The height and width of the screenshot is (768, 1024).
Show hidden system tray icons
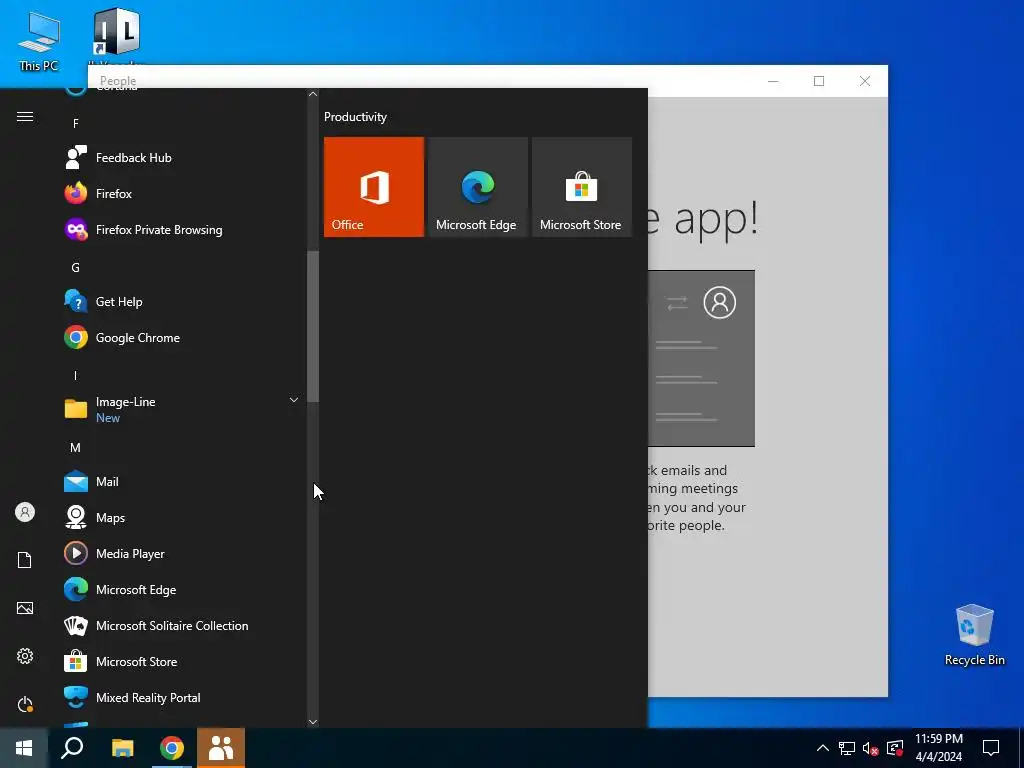click(823, 748)
